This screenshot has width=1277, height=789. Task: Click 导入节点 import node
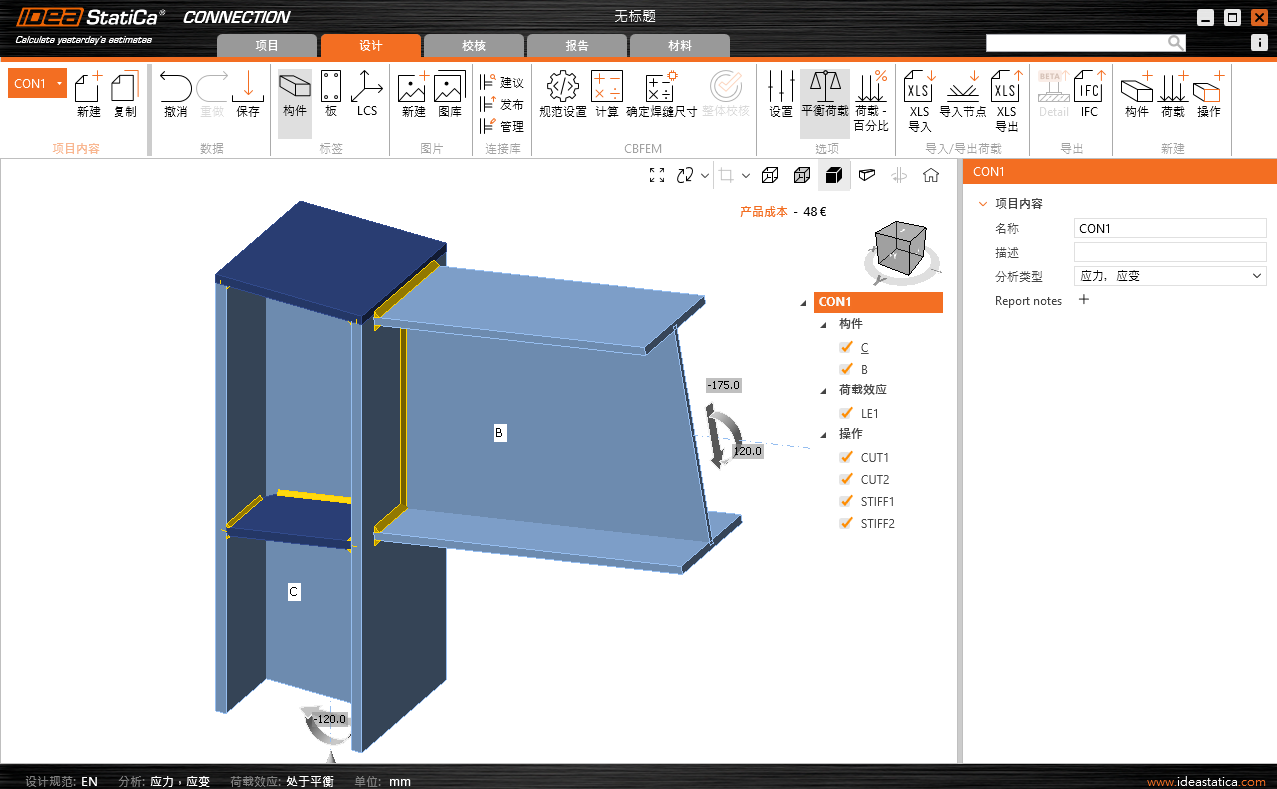point(963,95)
